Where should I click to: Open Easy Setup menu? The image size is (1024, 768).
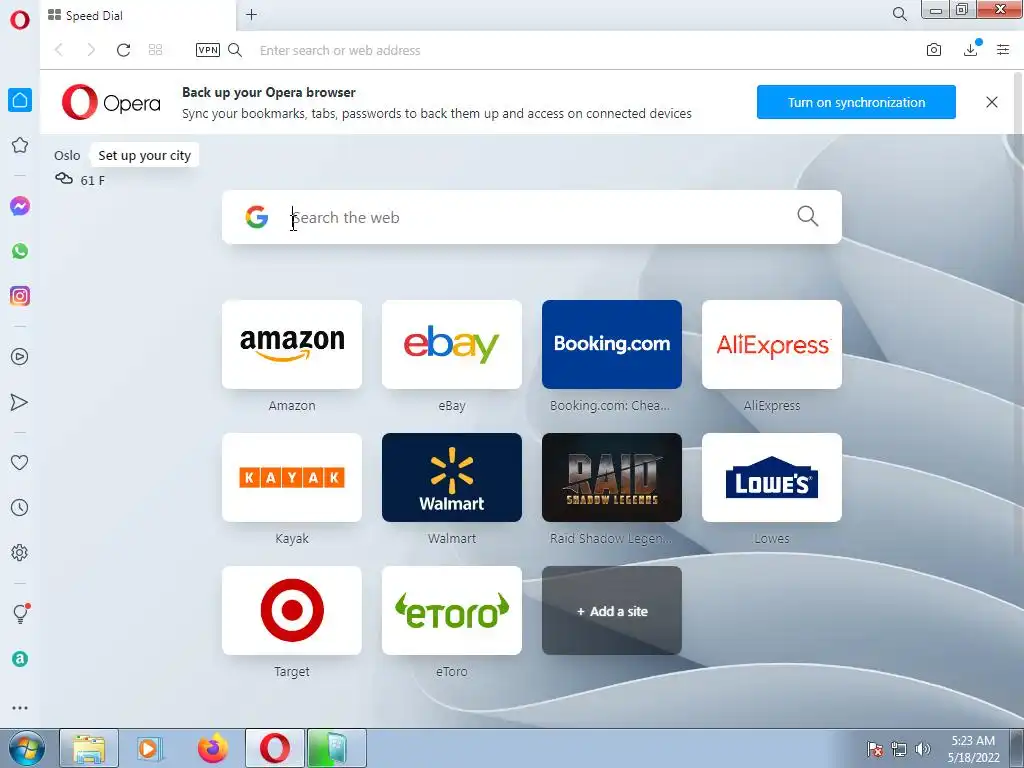tap(1003, 50)
